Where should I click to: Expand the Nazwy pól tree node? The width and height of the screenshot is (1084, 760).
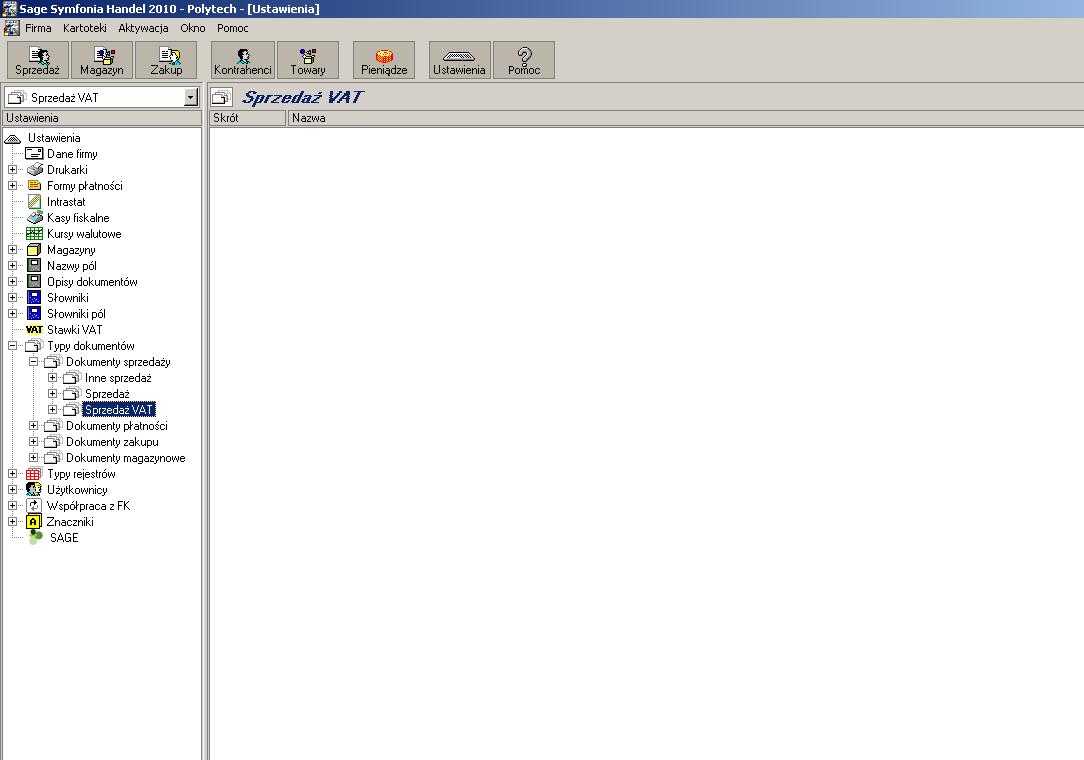12,266
